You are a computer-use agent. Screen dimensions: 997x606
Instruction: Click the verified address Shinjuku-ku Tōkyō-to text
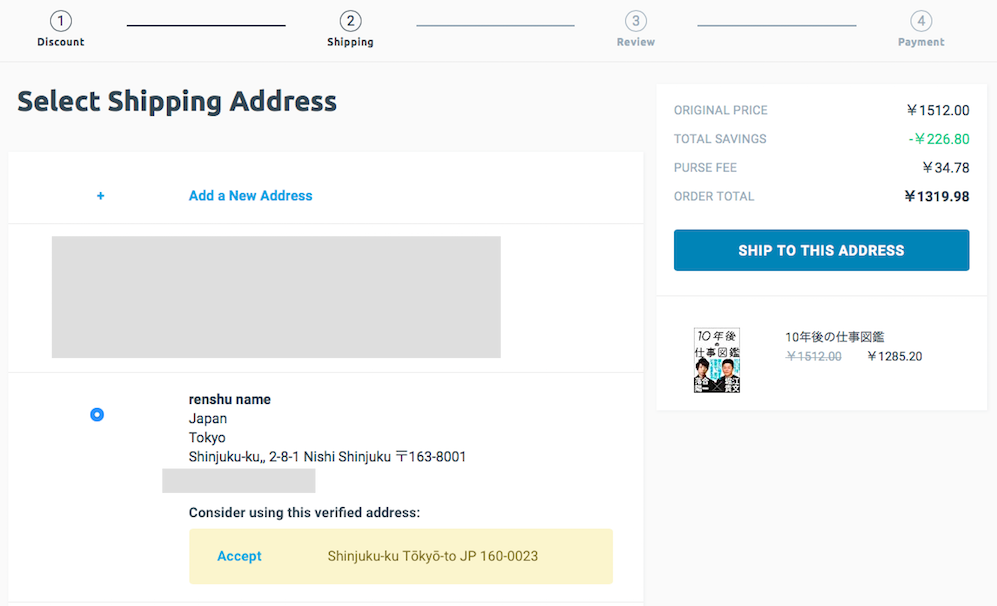(x=433, y=556)
